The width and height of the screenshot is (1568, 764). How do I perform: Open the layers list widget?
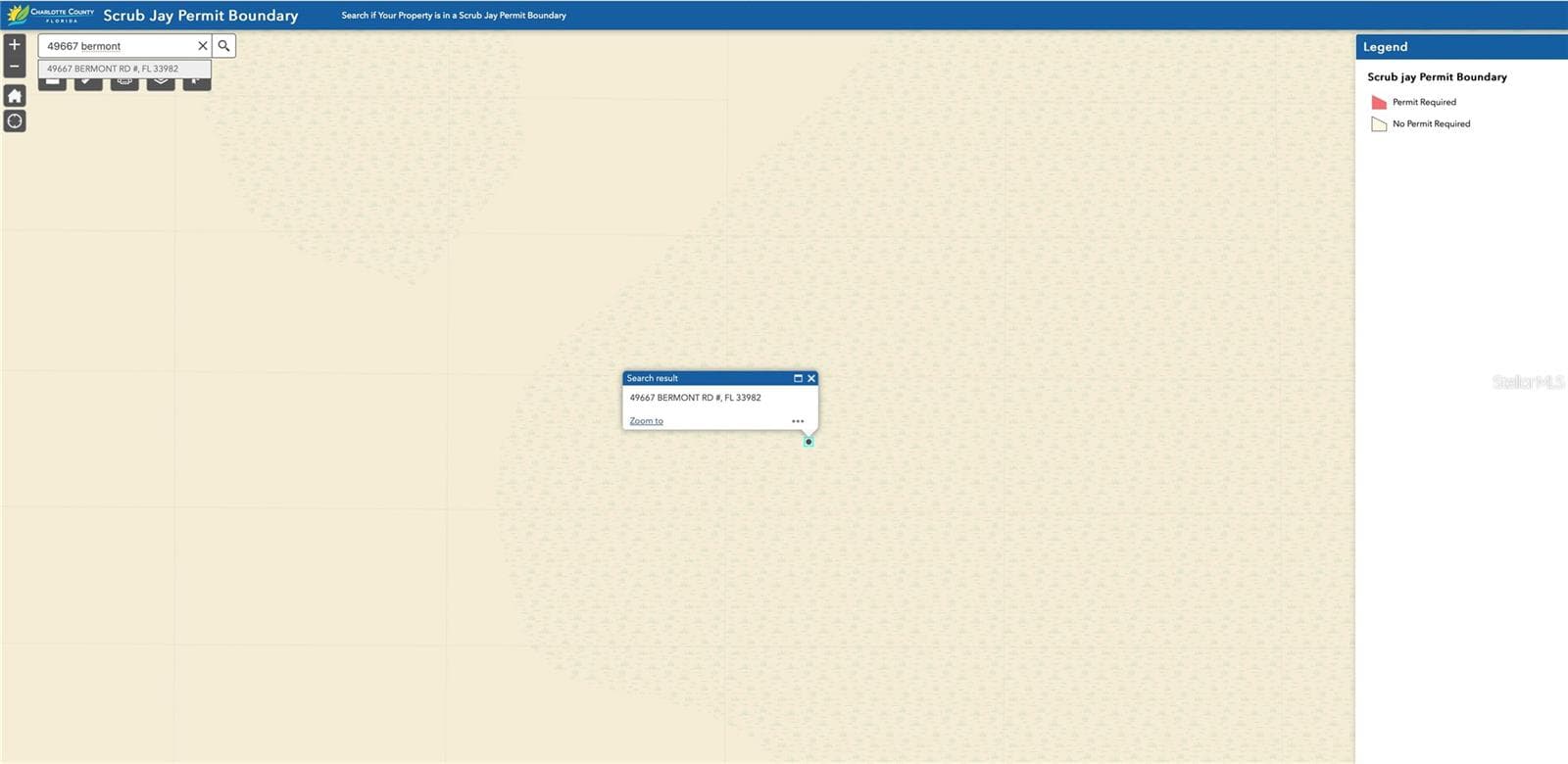tap(161, 82)
